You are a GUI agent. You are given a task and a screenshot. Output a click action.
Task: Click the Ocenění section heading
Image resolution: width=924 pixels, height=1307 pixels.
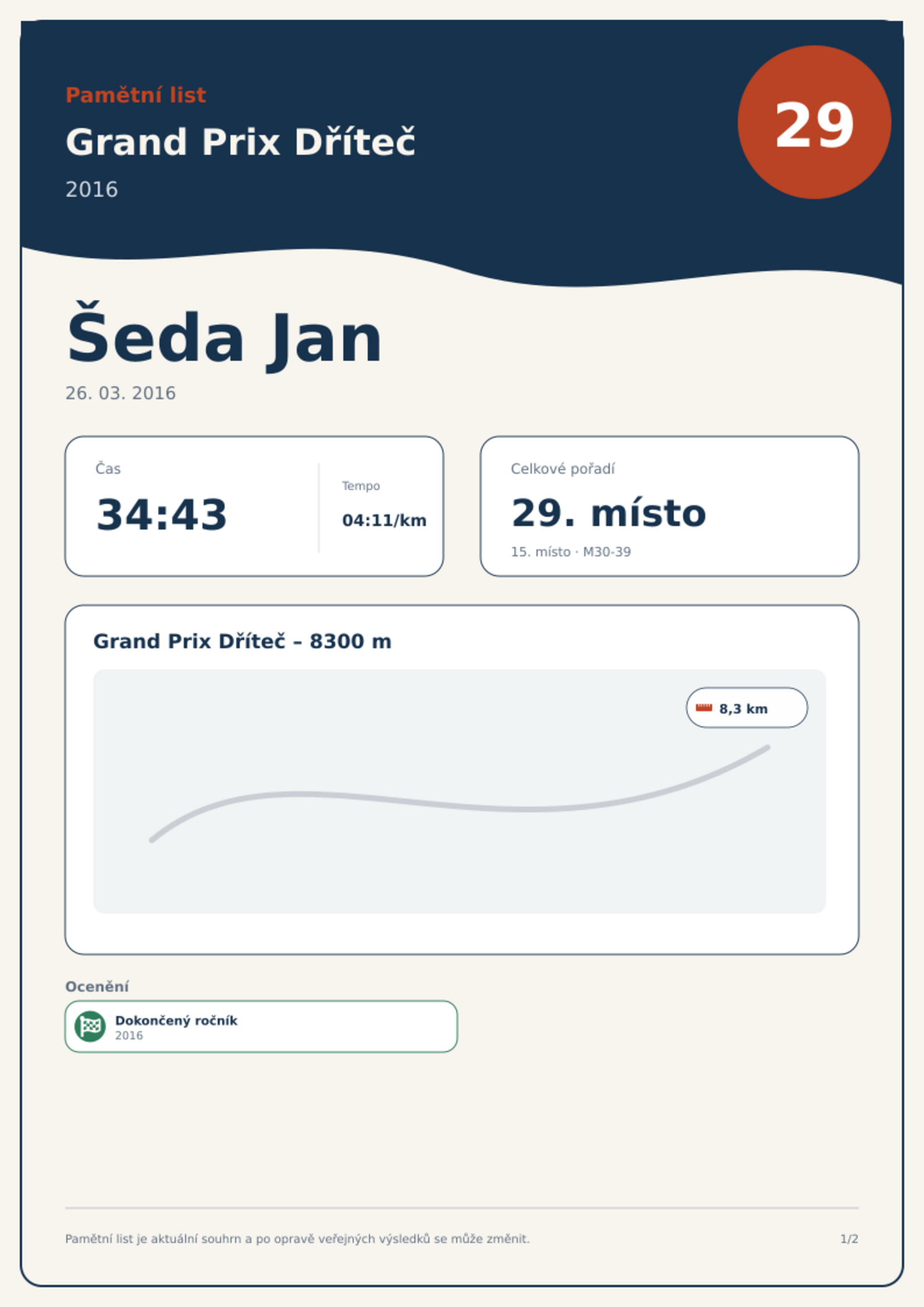[x=97, y=986]
